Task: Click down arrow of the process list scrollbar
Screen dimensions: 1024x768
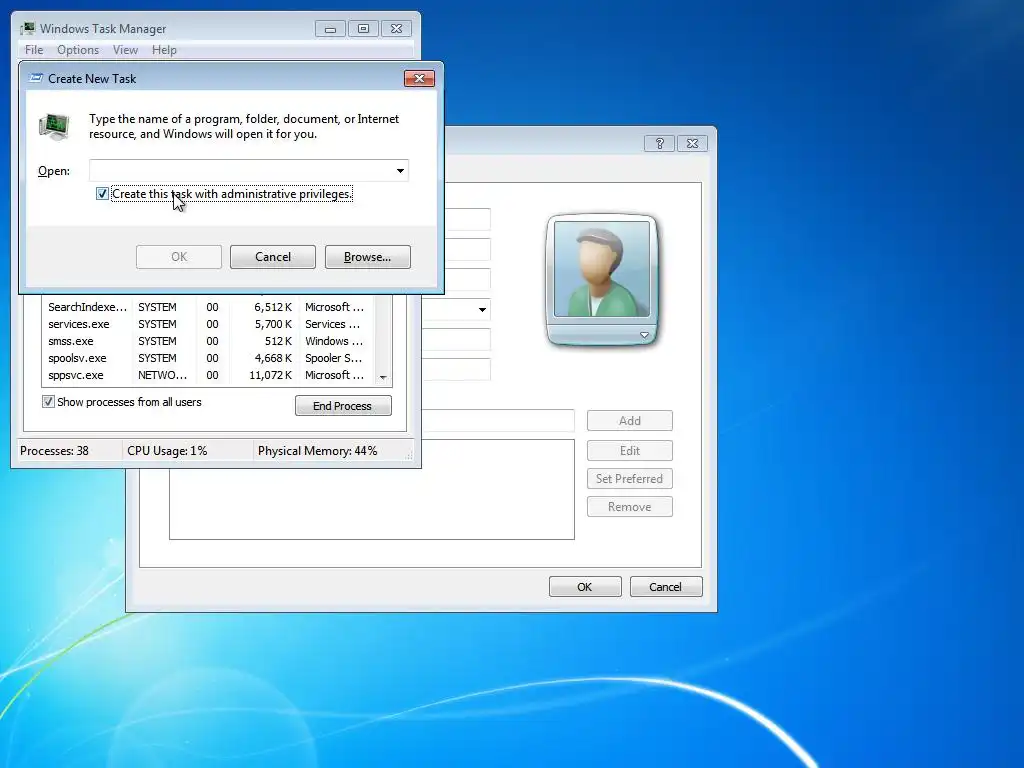Action: click(x=383, y=377)
